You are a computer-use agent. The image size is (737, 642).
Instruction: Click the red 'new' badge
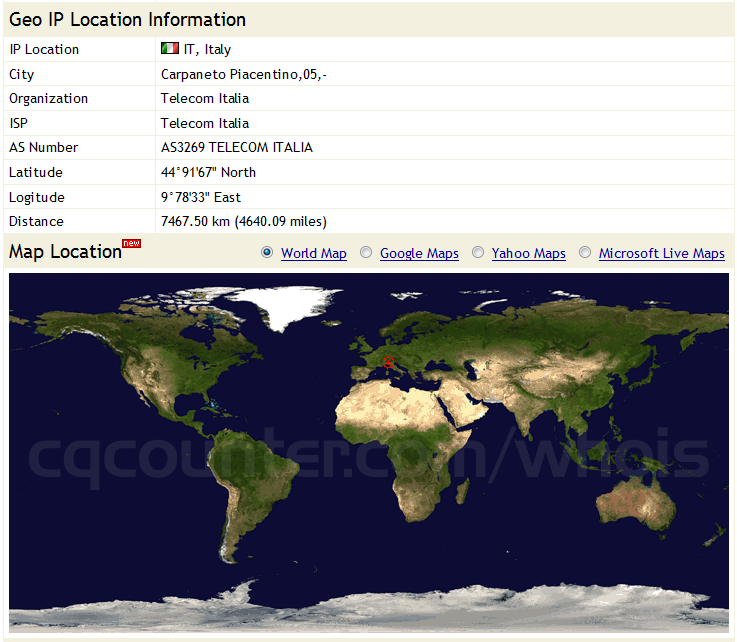pyautogui.click(x=132, y=243)
